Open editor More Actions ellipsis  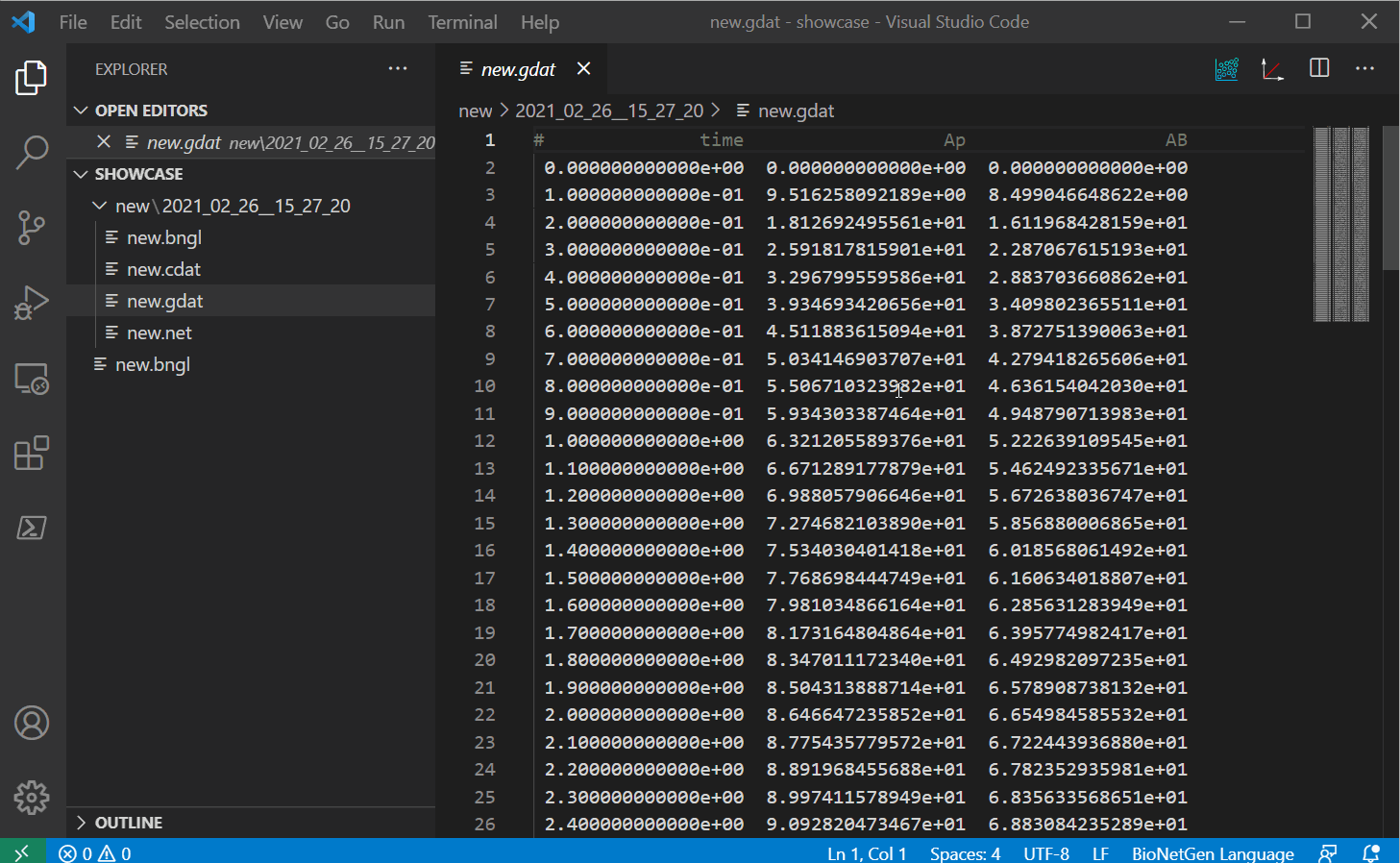pos(1364,68)
